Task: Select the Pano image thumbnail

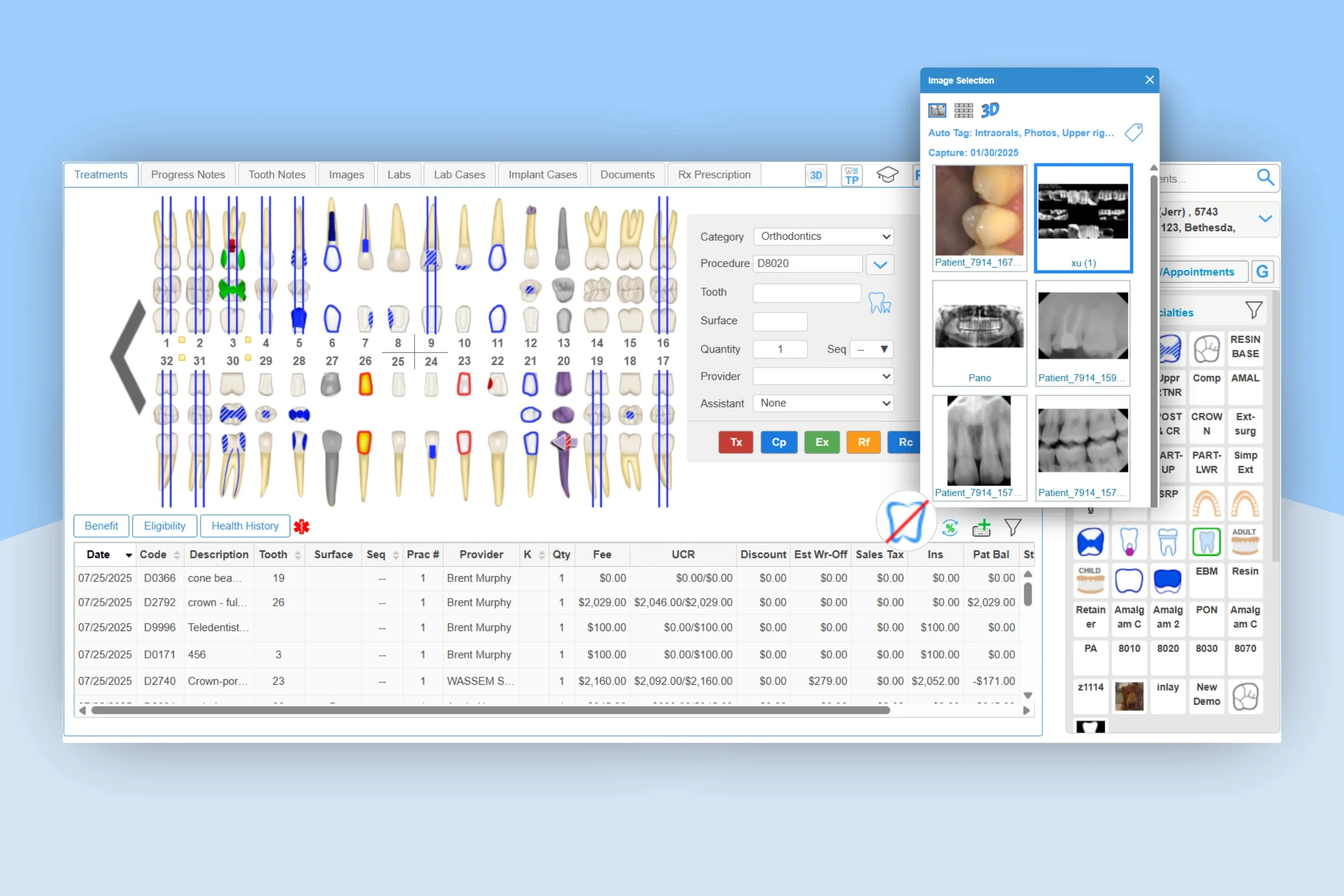Action: coord(980,327)
